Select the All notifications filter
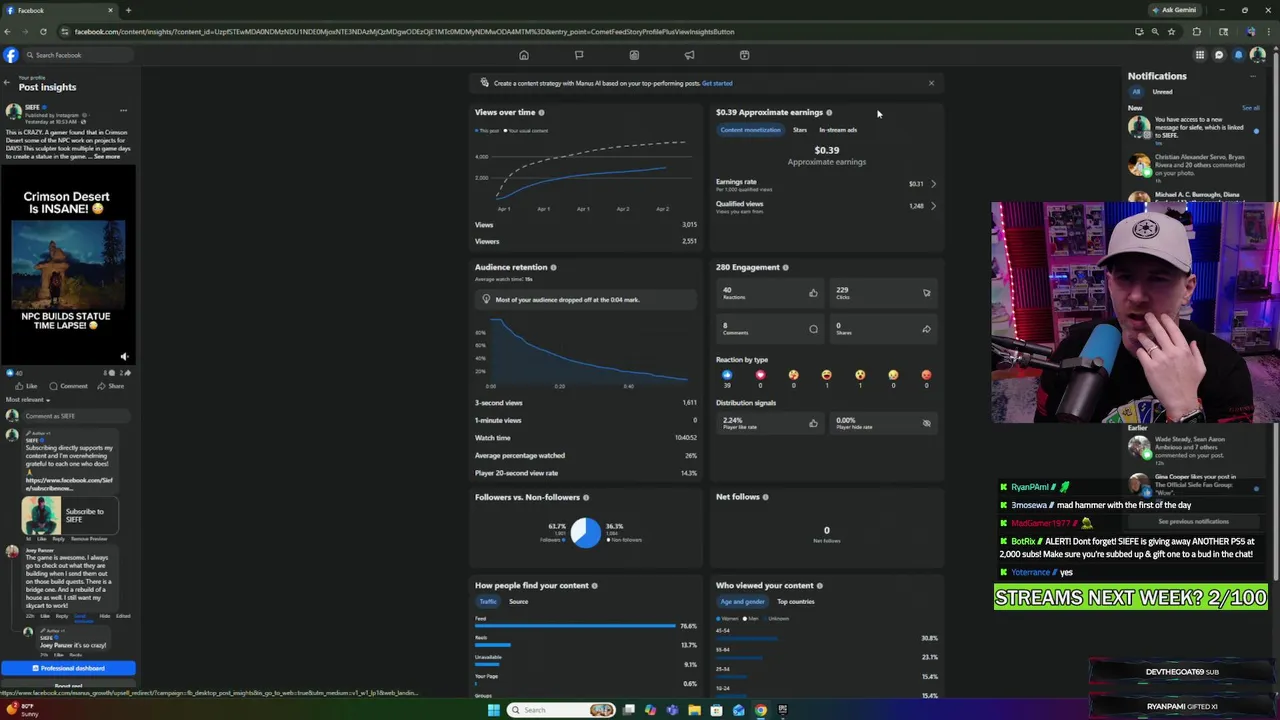 (1136, 92)
